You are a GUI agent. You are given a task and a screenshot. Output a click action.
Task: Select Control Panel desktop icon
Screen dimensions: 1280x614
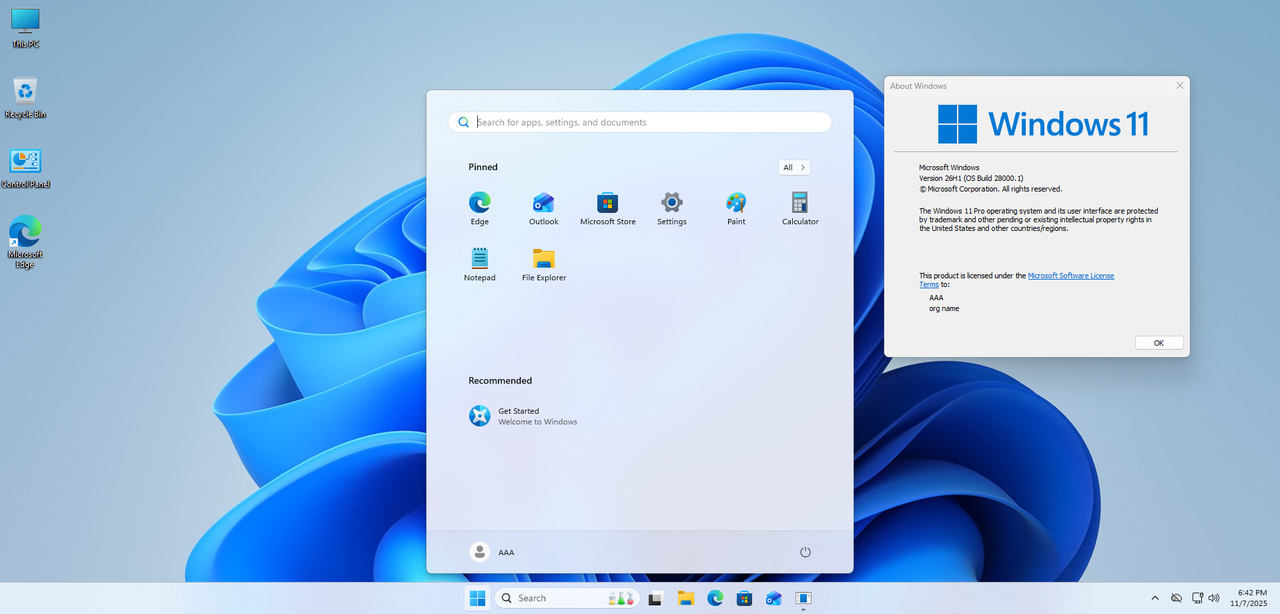(25, 169)
